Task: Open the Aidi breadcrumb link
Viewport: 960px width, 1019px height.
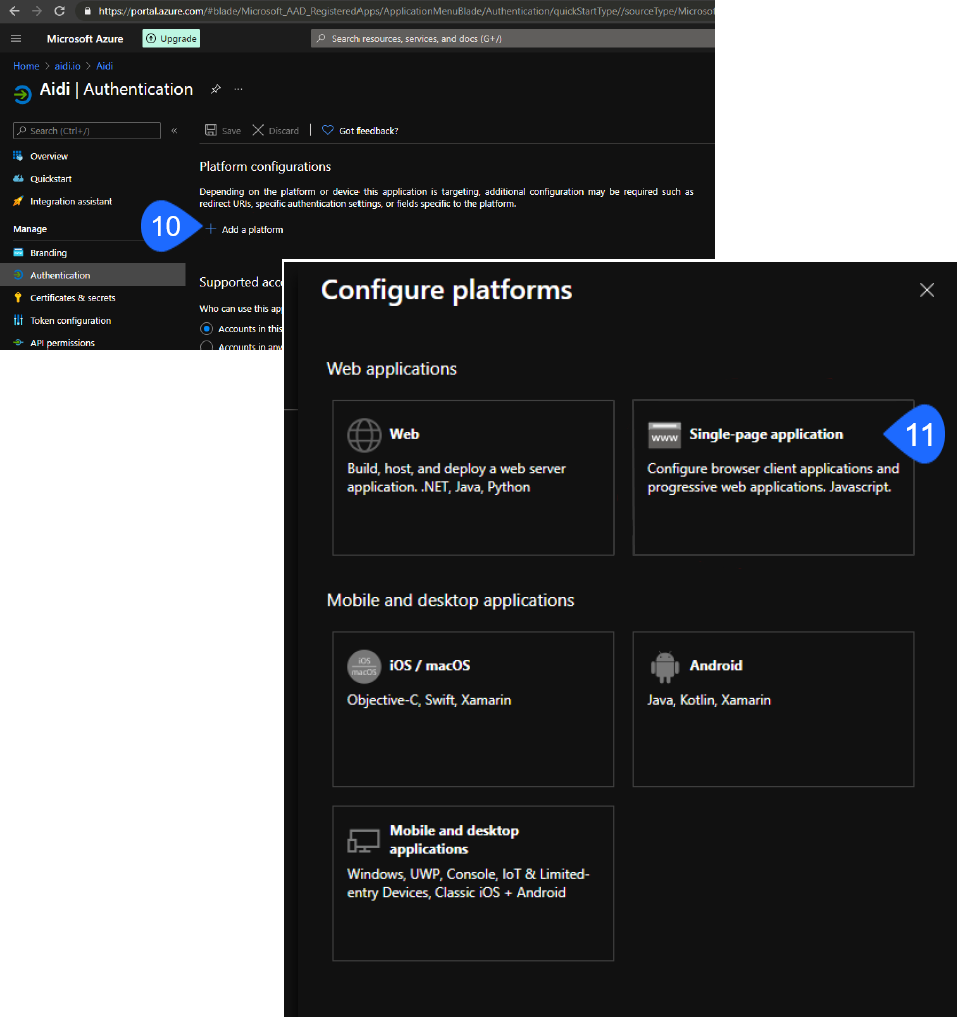Action: click(x=105, y=66)
